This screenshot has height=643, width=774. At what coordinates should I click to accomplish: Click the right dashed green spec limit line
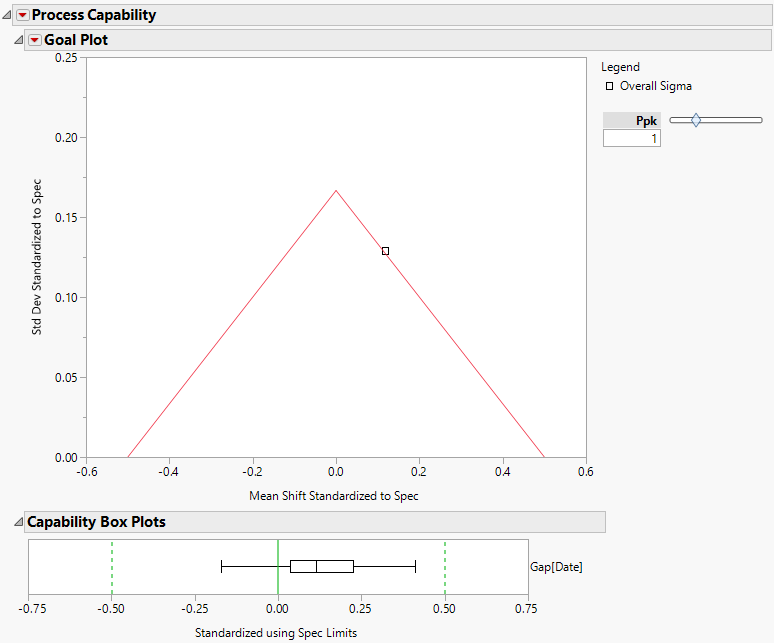coord(445,567)
